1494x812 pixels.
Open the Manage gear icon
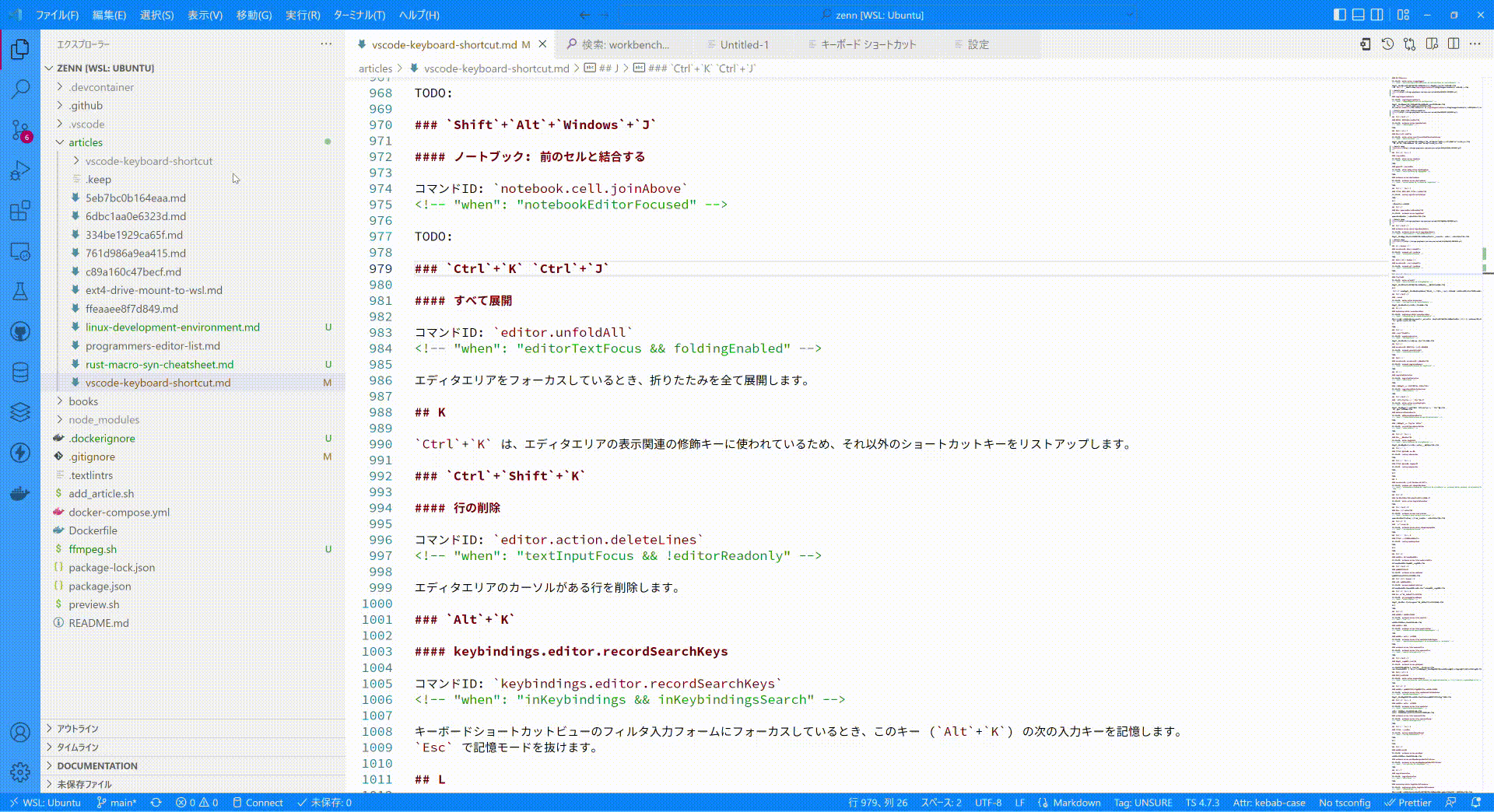pyautogui.click(x=20, y=772)
